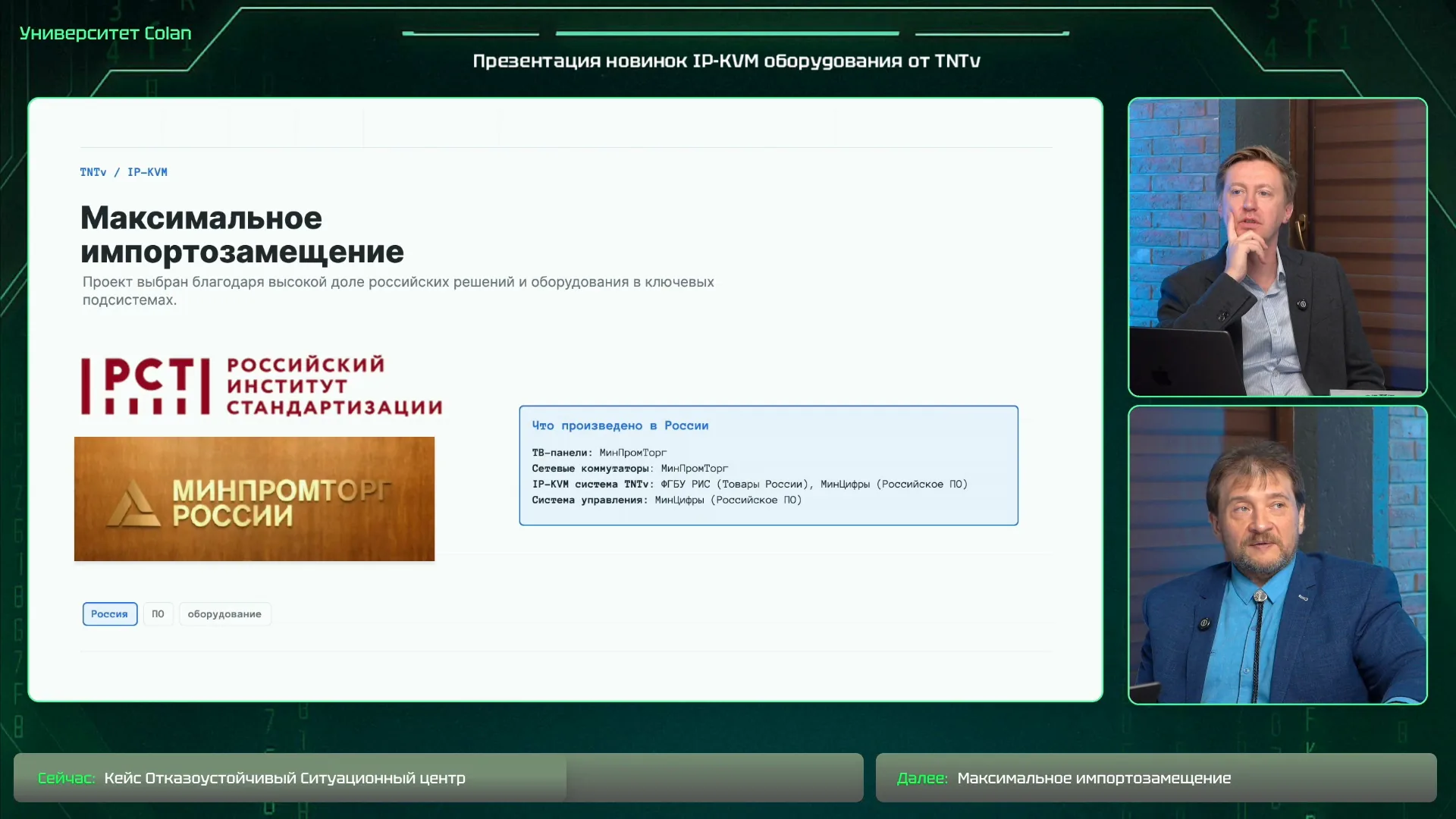
Task: Click the upper speaker video feed
Action: click(x=1278, y=247)
